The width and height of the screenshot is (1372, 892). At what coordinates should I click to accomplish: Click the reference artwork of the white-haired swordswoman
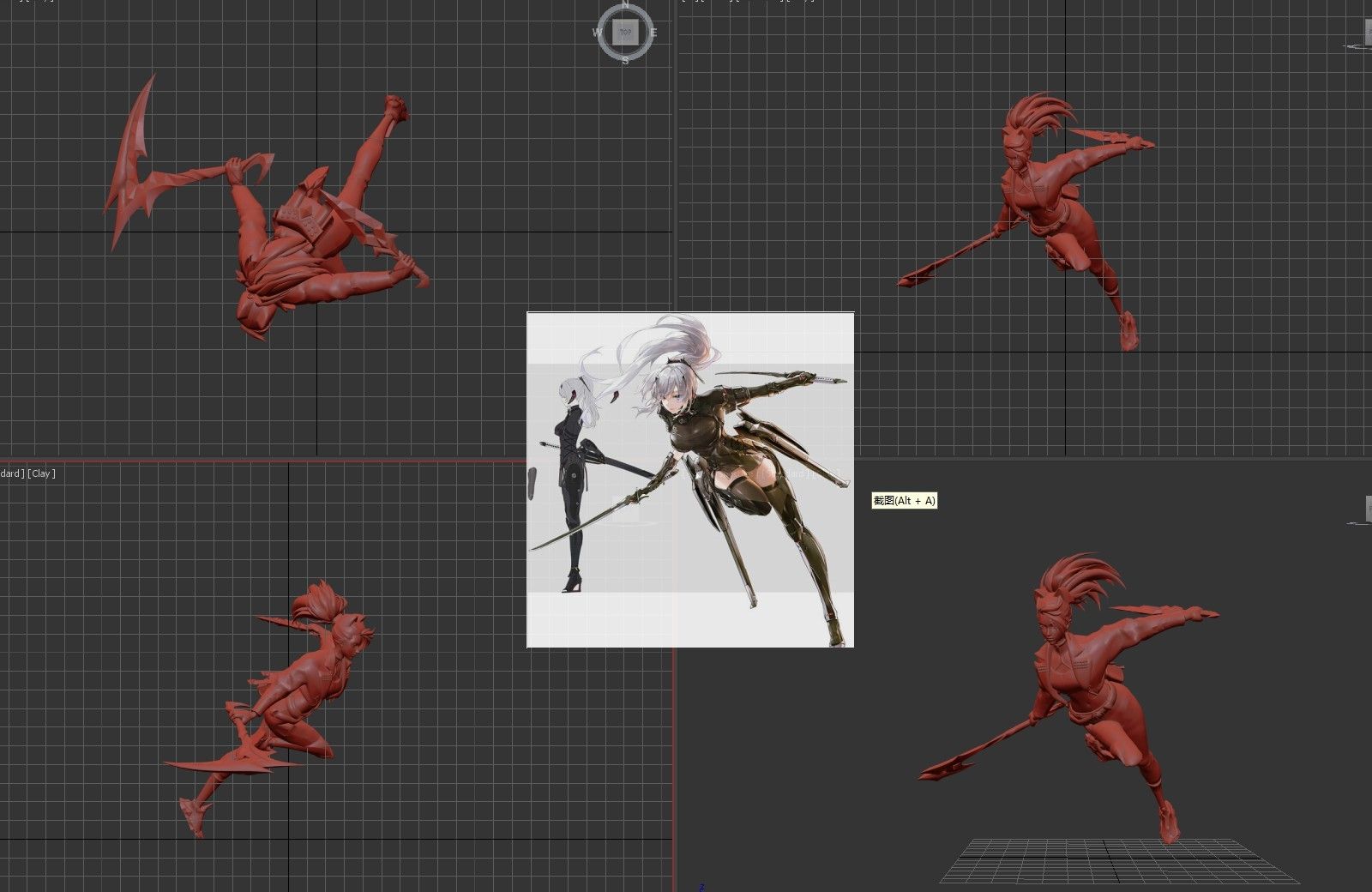(x=690, y=479)
